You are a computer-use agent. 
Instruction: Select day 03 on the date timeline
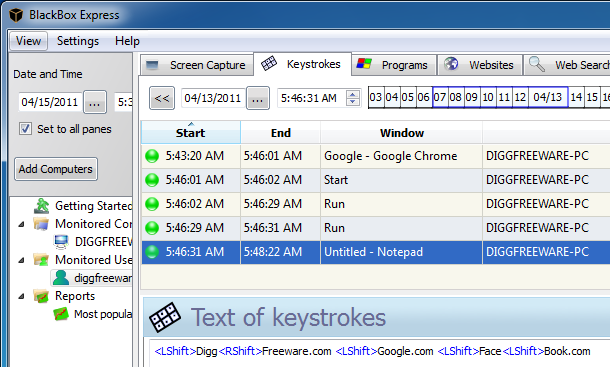376,97
